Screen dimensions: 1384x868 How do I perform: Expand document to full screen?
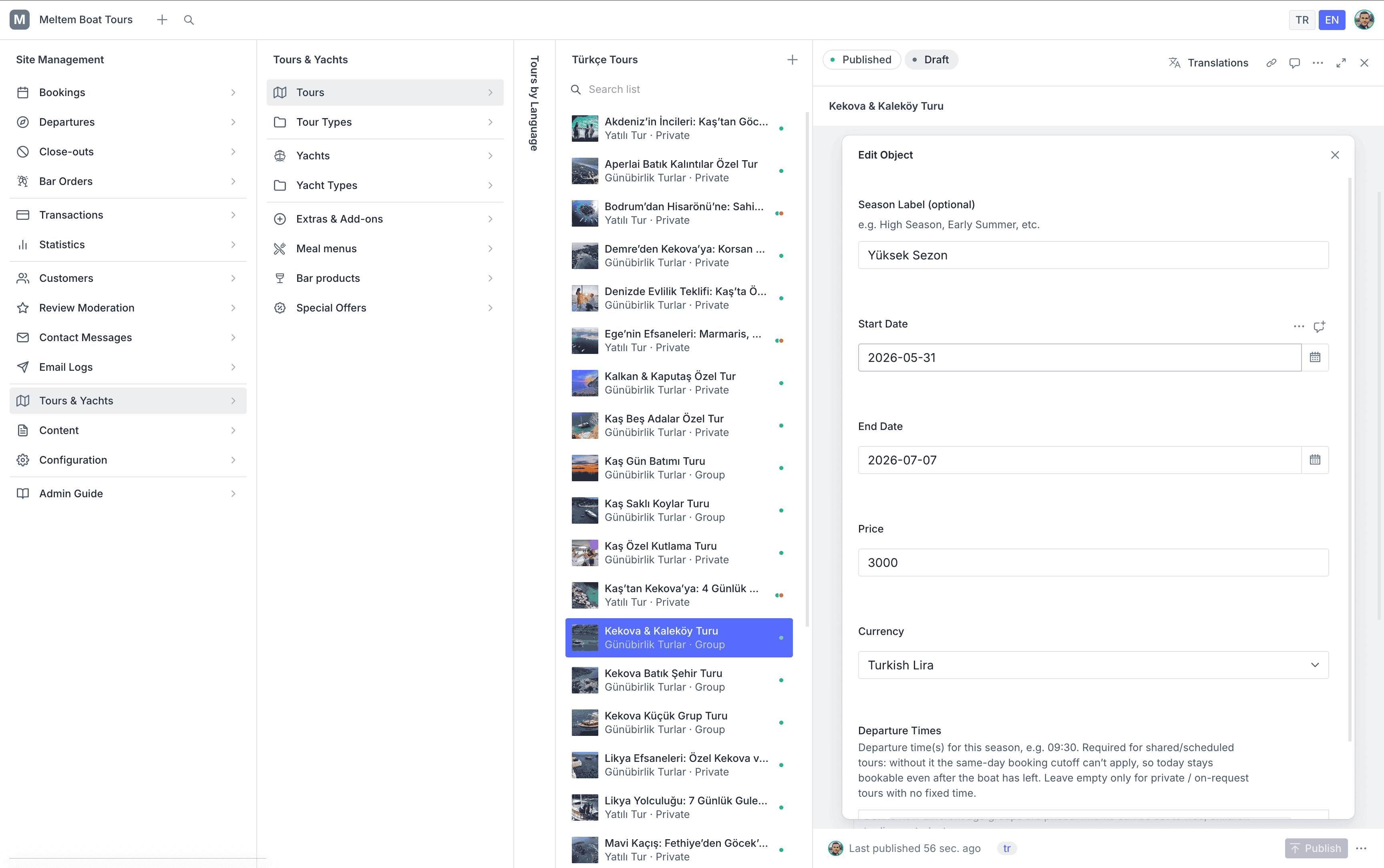click(x=1341, y=63)
